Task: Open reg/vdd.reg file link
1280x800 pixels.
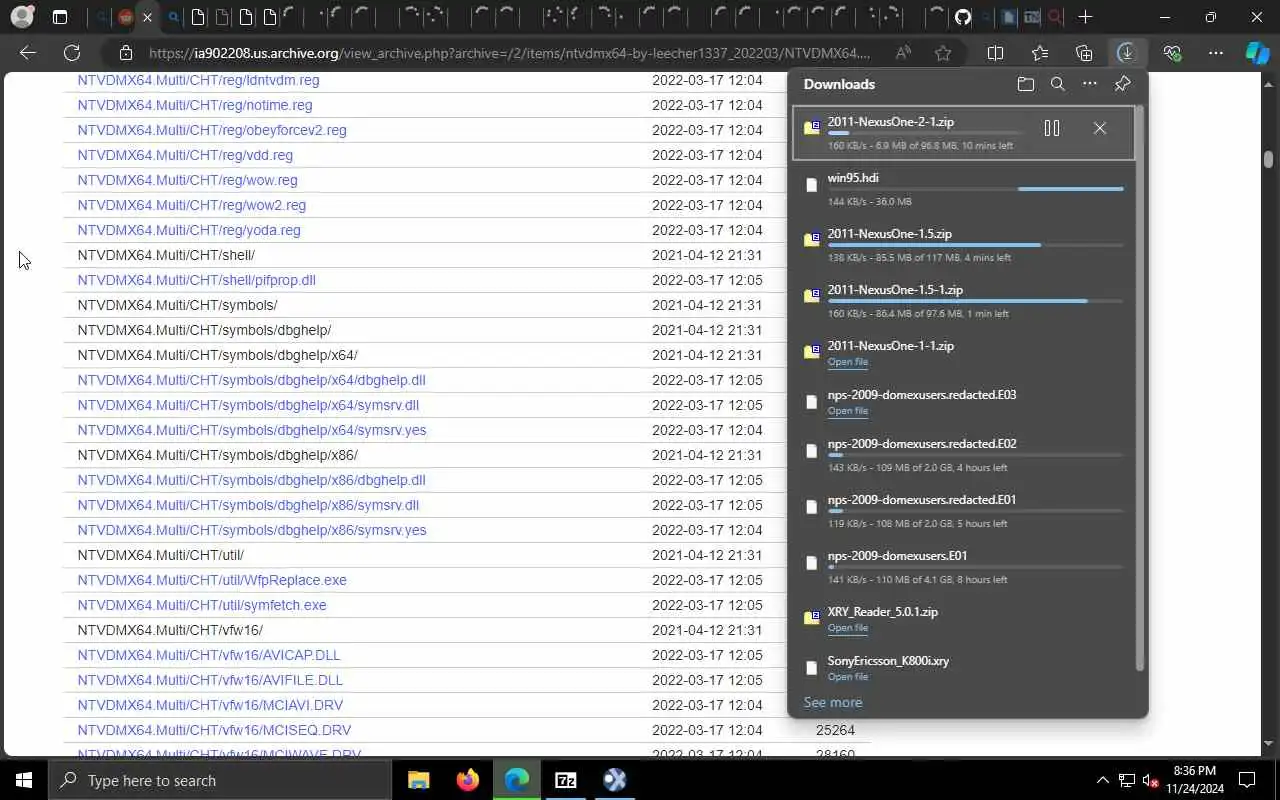Action: [x=185, y=155]
